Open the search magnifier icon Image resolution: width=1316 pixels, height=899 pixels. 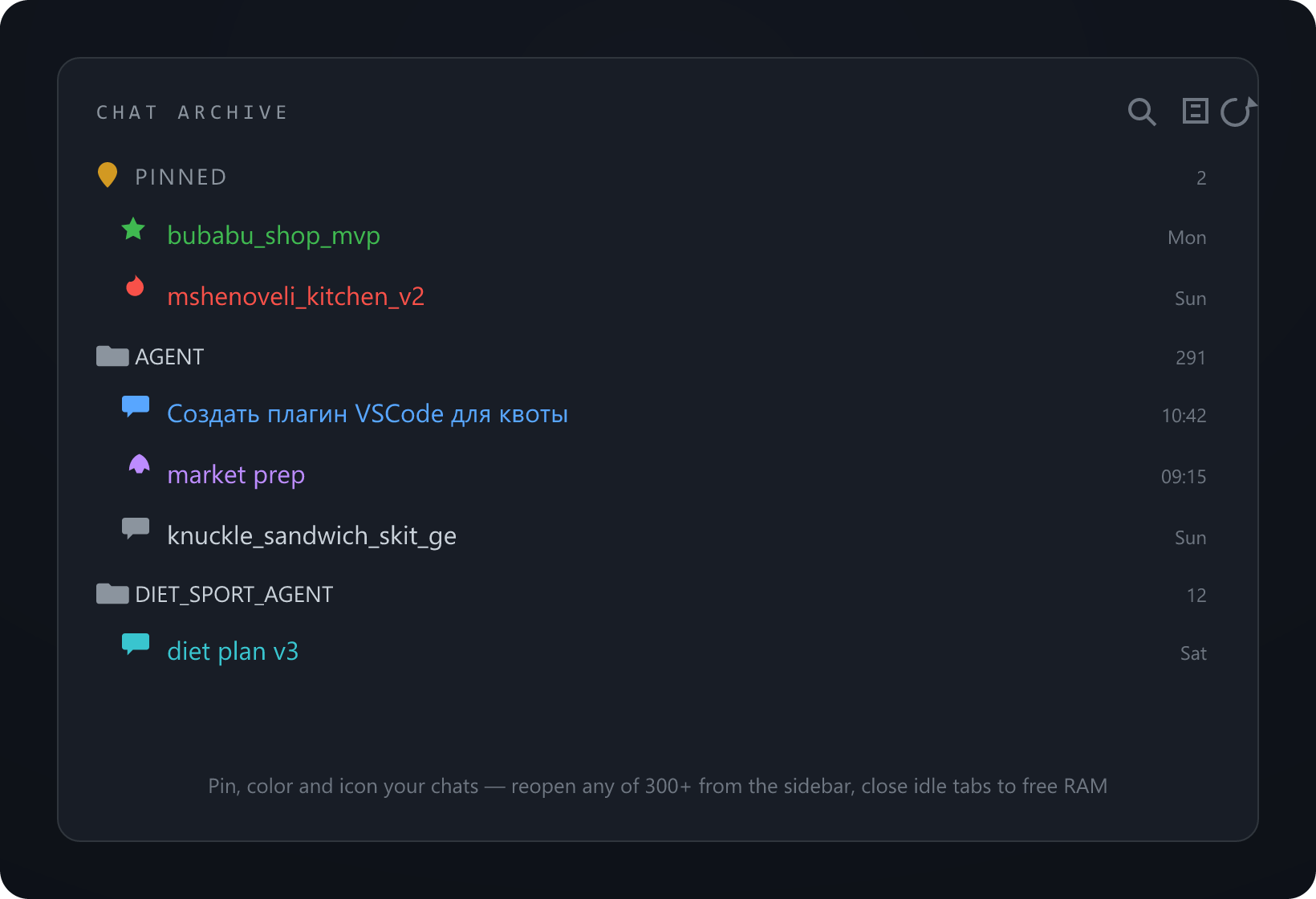click(1142, 112)
